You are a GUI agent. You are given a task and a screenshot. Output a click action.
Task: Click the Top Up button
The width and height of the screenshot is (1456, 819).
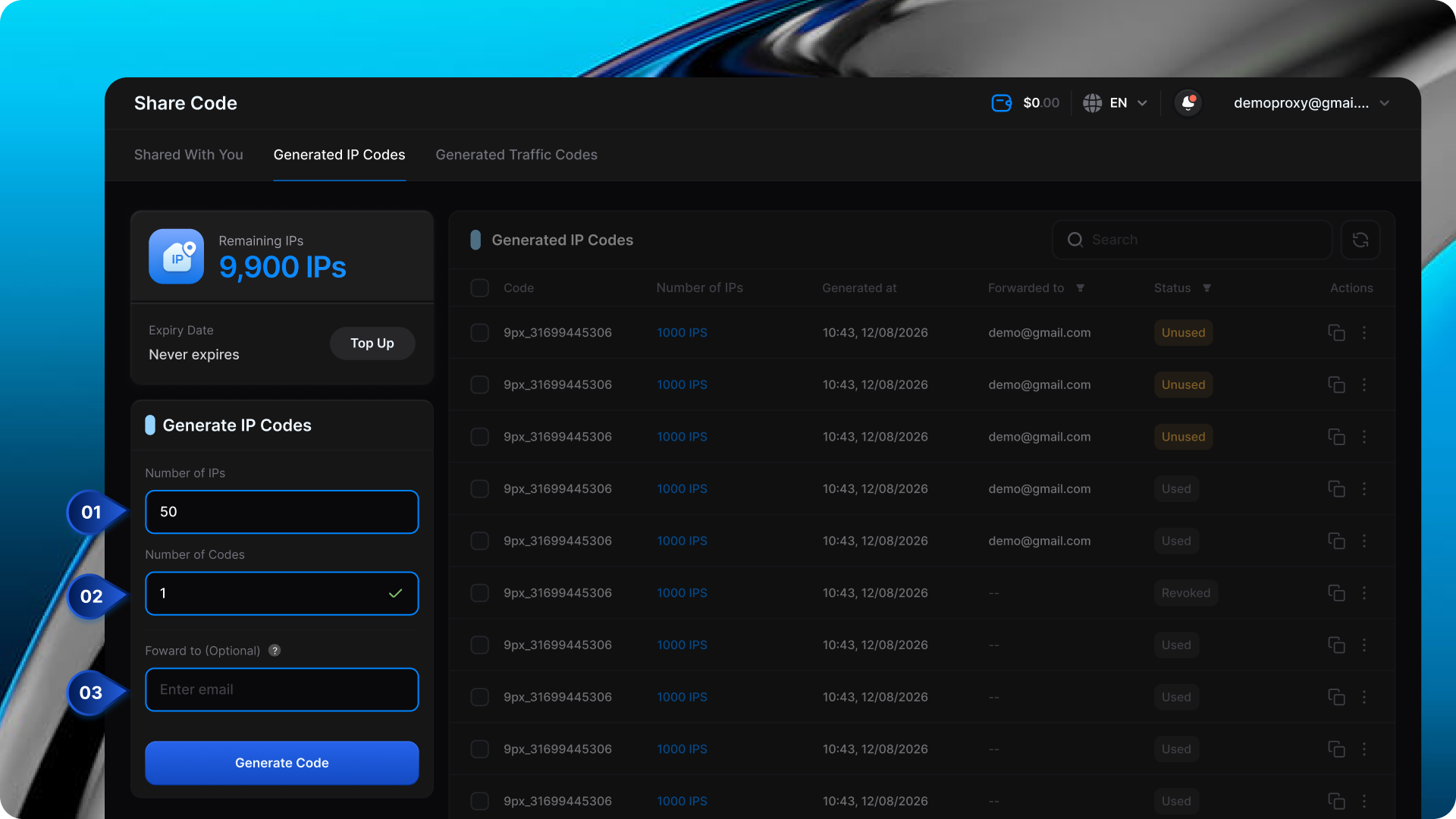[372, 344]
